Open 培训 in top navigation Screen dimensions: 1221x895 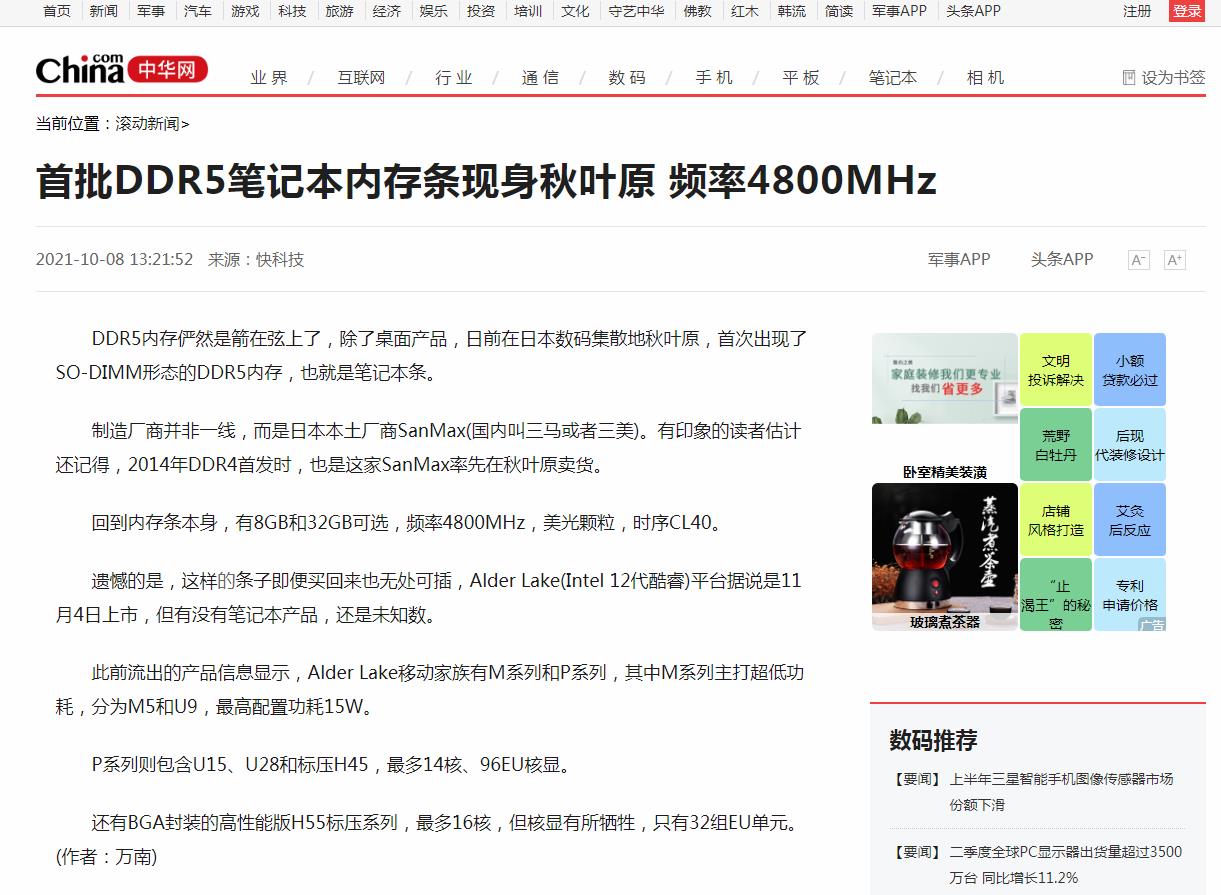pos(528,11)
